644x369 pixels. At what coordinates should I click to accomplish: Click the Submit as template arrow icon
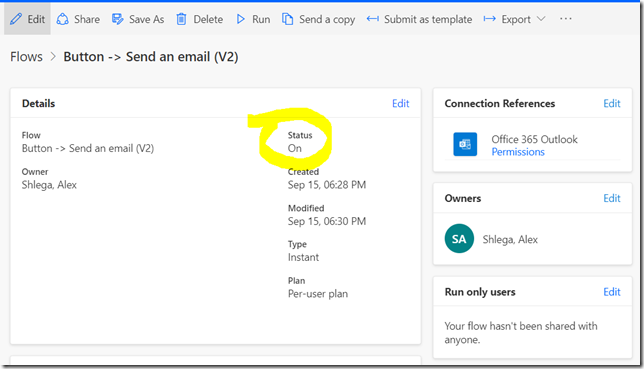pos(373,19)
